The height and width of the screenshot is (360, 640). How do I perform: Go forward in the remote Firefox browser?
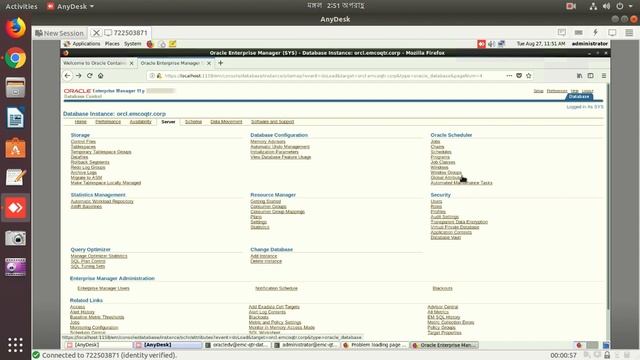point(79,76)
